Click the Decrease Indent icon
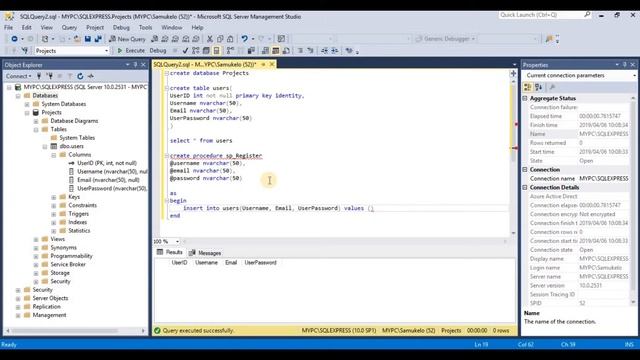640x360 pixels. pyautogui.click(x=324, y=51)
